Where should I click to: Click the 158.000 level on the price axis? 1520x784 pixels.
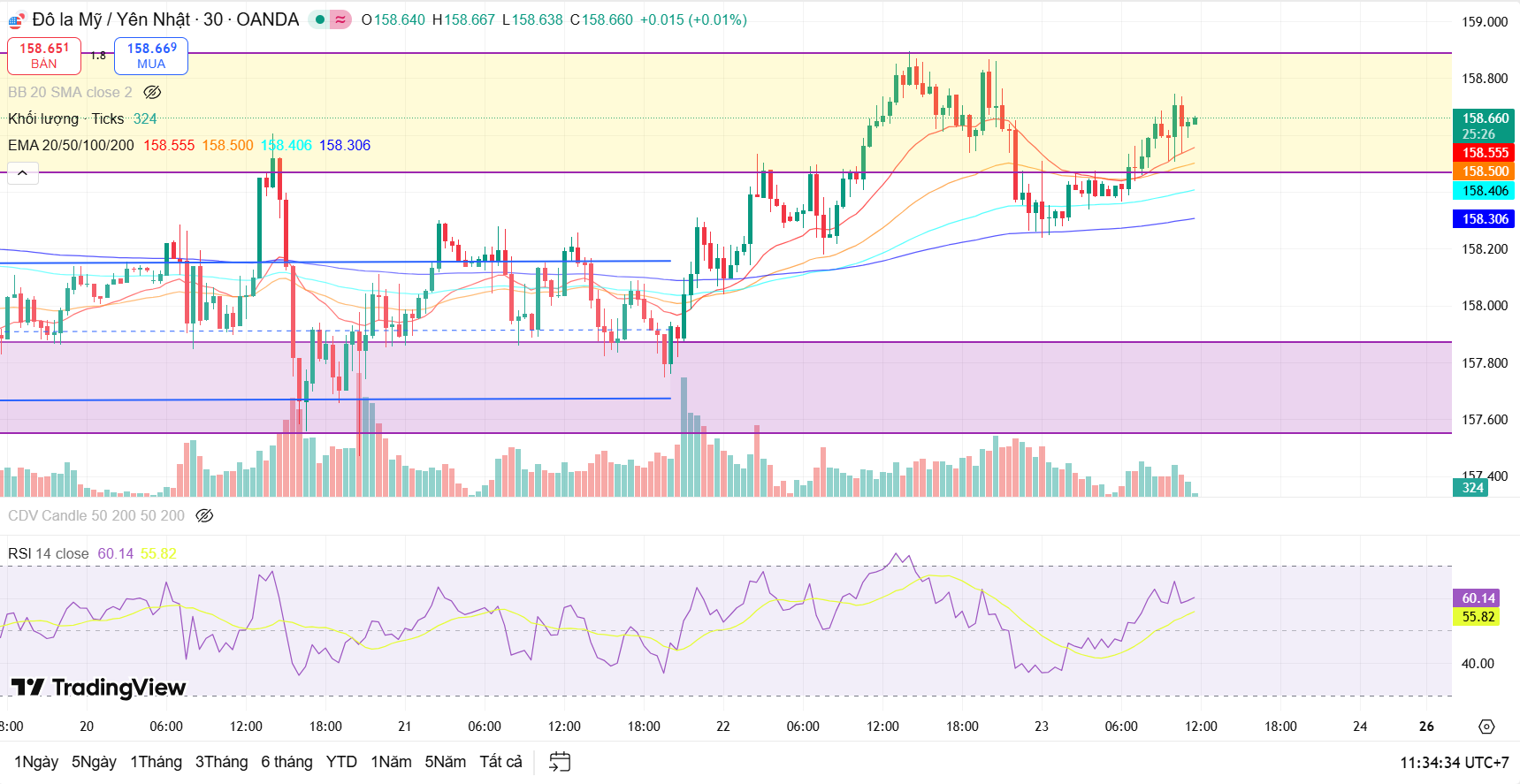click(x=1485, y=306)
